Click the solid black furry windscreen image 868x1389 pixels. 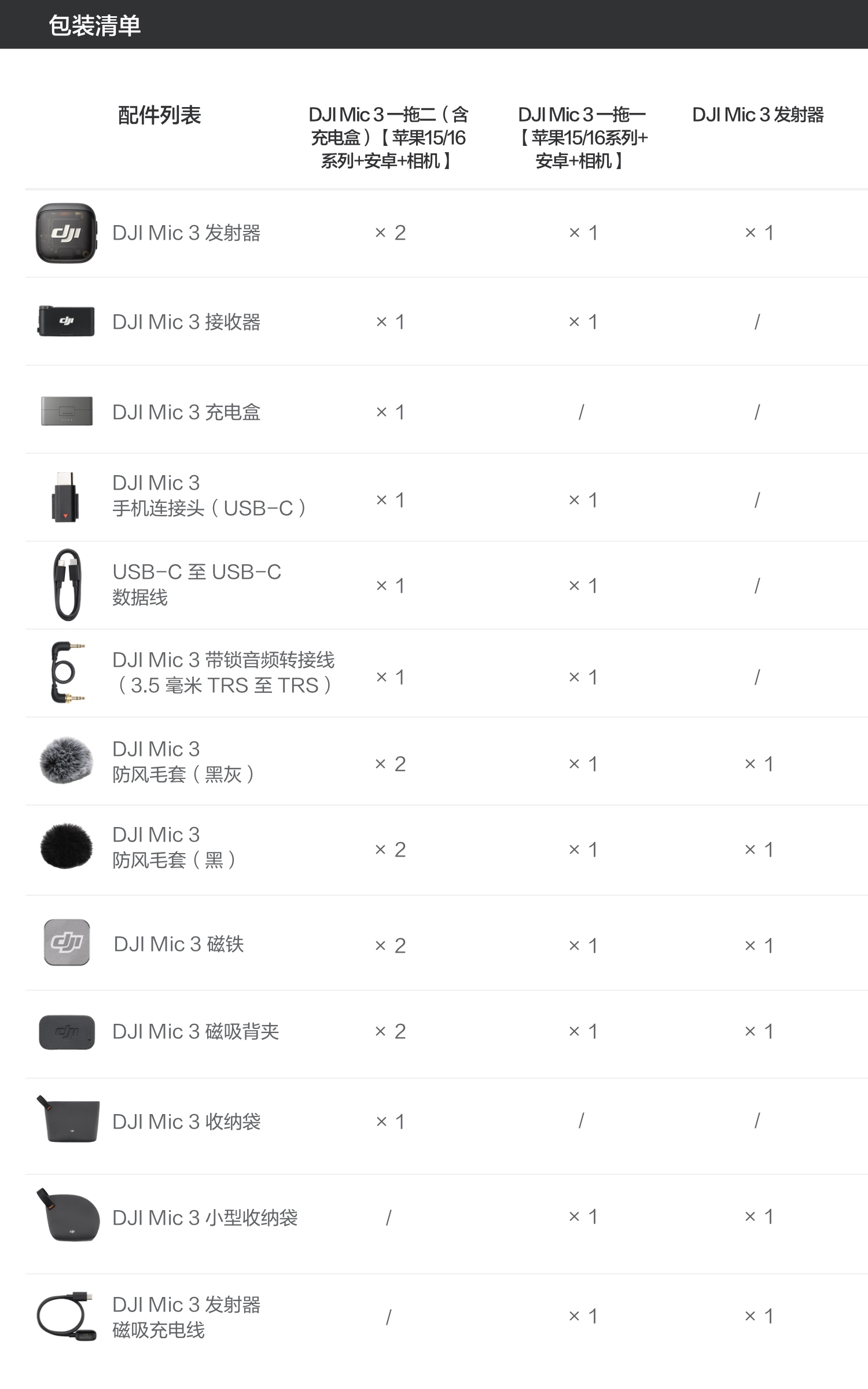[66, 847]
